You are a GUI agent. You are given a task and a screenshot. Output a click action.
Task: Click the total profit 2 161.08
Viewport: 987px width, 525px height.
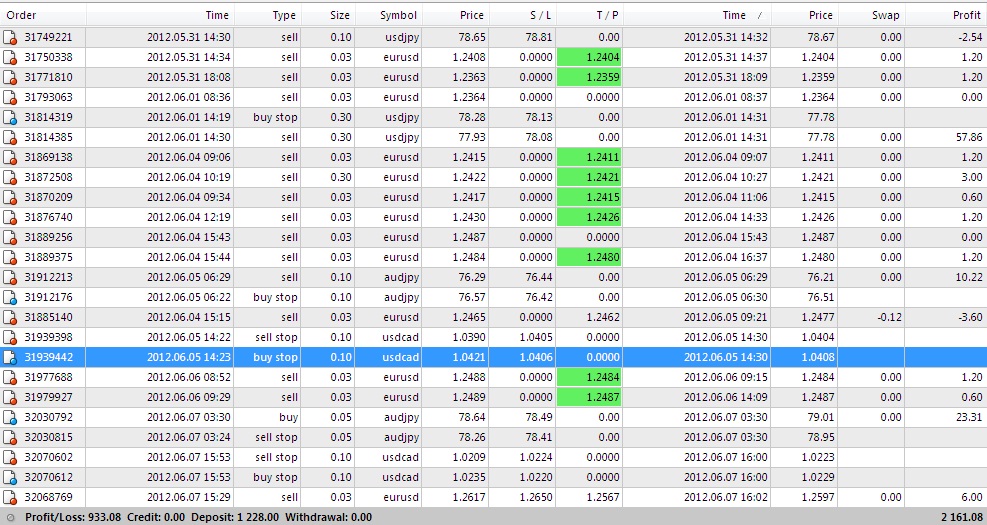pyautogui.click(x=962, y=517)
